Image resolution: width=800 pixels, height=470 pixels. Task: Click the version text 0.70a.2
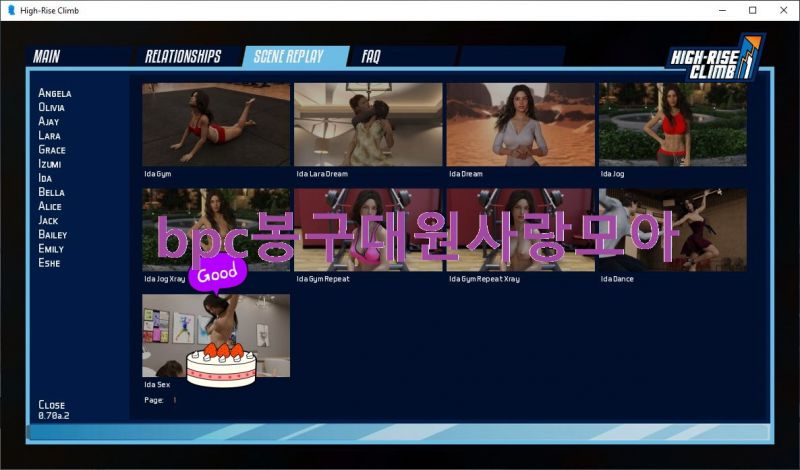pos(54,416)
